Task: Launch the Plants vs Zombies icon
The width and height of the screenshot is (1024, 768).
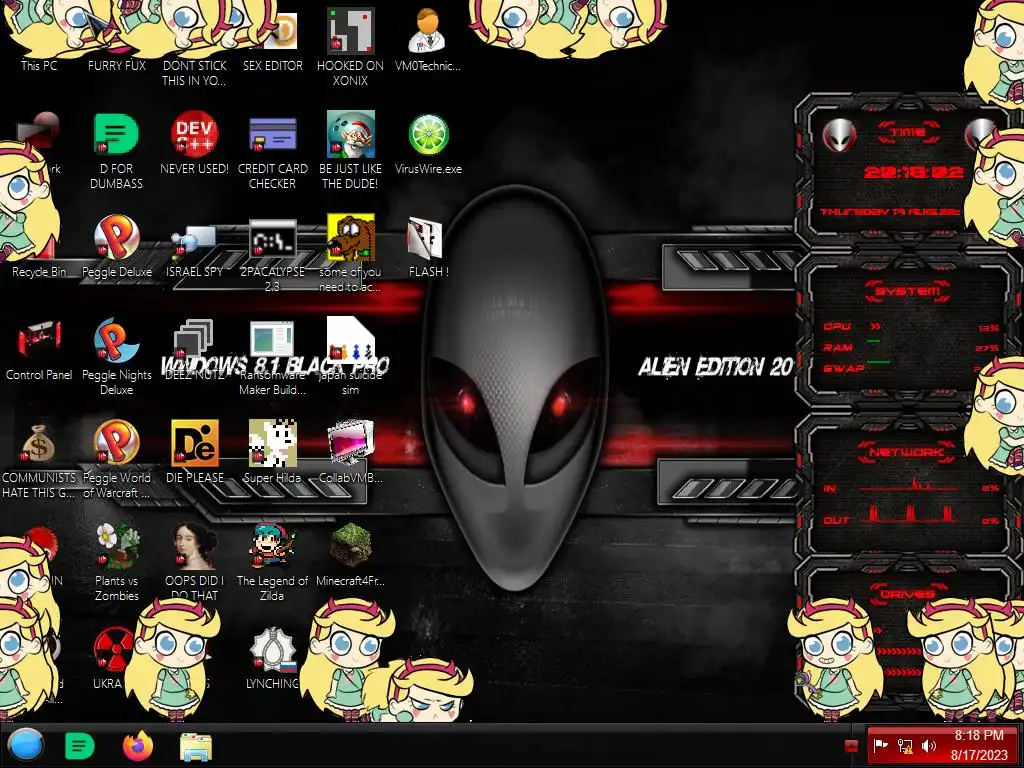Action: click(x=116, y=546)
